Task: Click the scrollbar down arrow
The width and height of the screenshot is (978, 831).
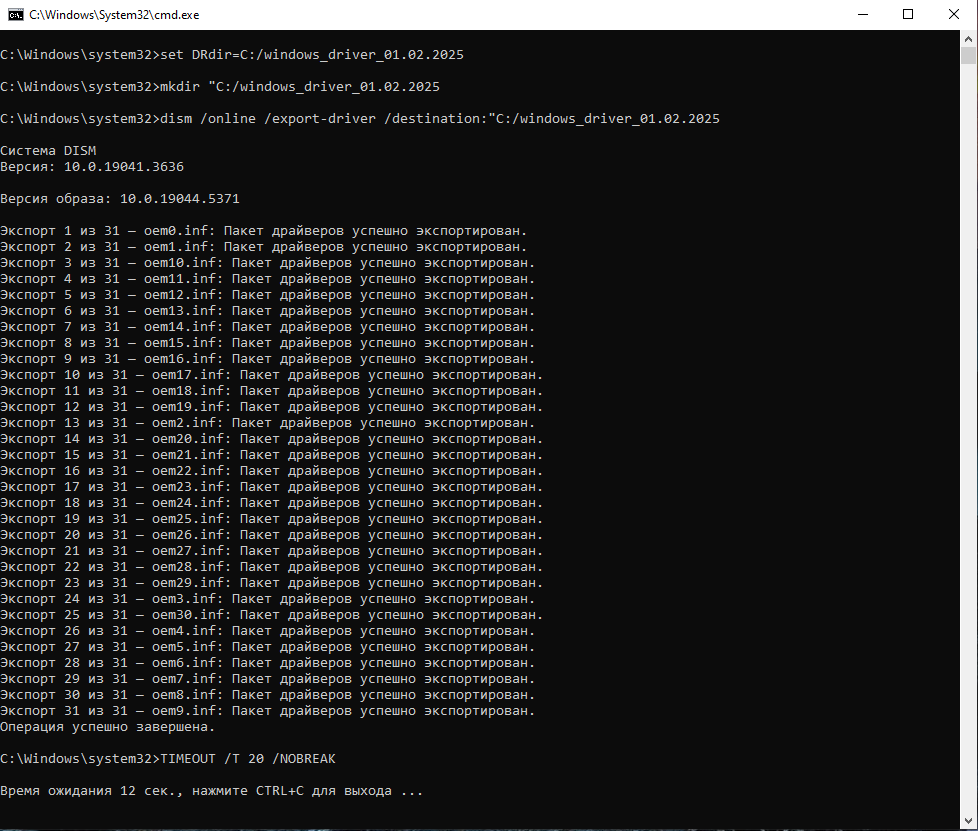Action: click(x=969, y=821)
